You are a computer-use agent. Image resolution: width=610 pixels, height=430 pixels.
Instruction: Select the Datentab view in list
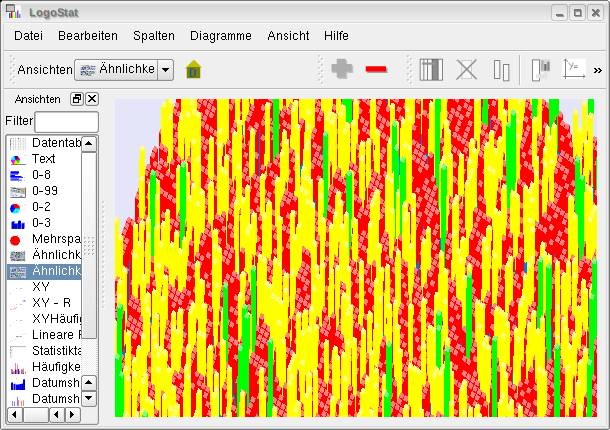point(44,143)
